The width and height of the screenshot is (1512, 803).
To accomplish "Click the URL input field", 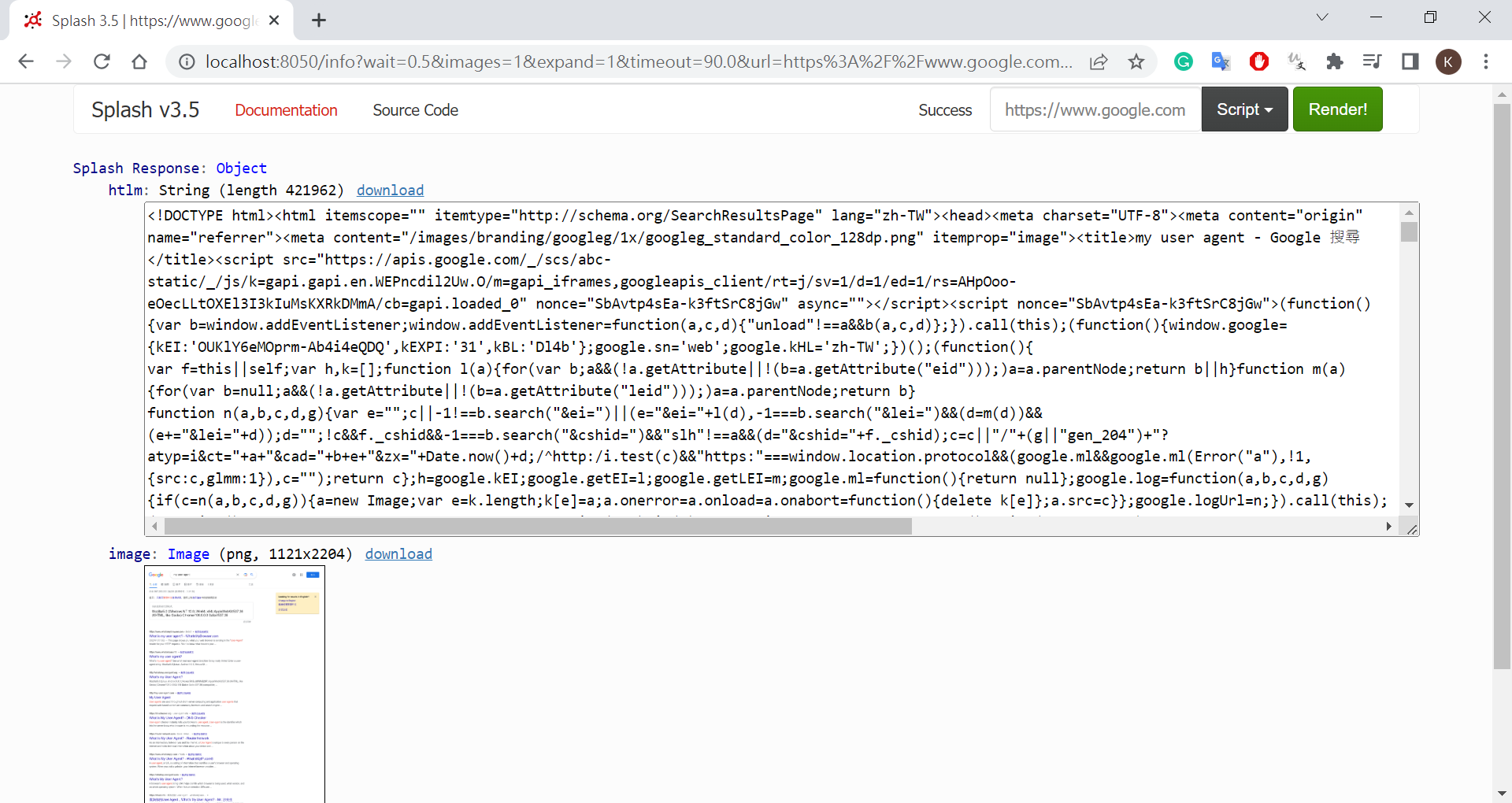I will (x=1095, y=109).
